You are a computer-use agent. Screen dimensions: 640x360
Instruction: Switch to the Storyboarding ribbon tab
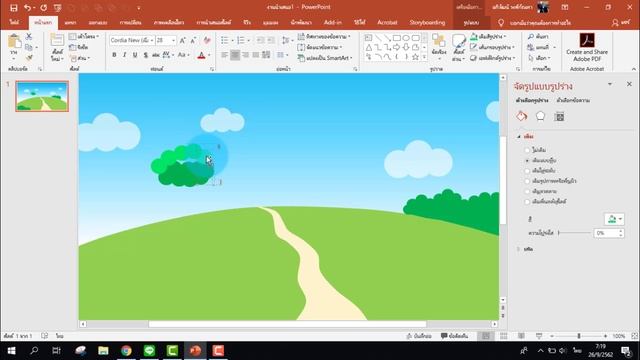[427, 22]
